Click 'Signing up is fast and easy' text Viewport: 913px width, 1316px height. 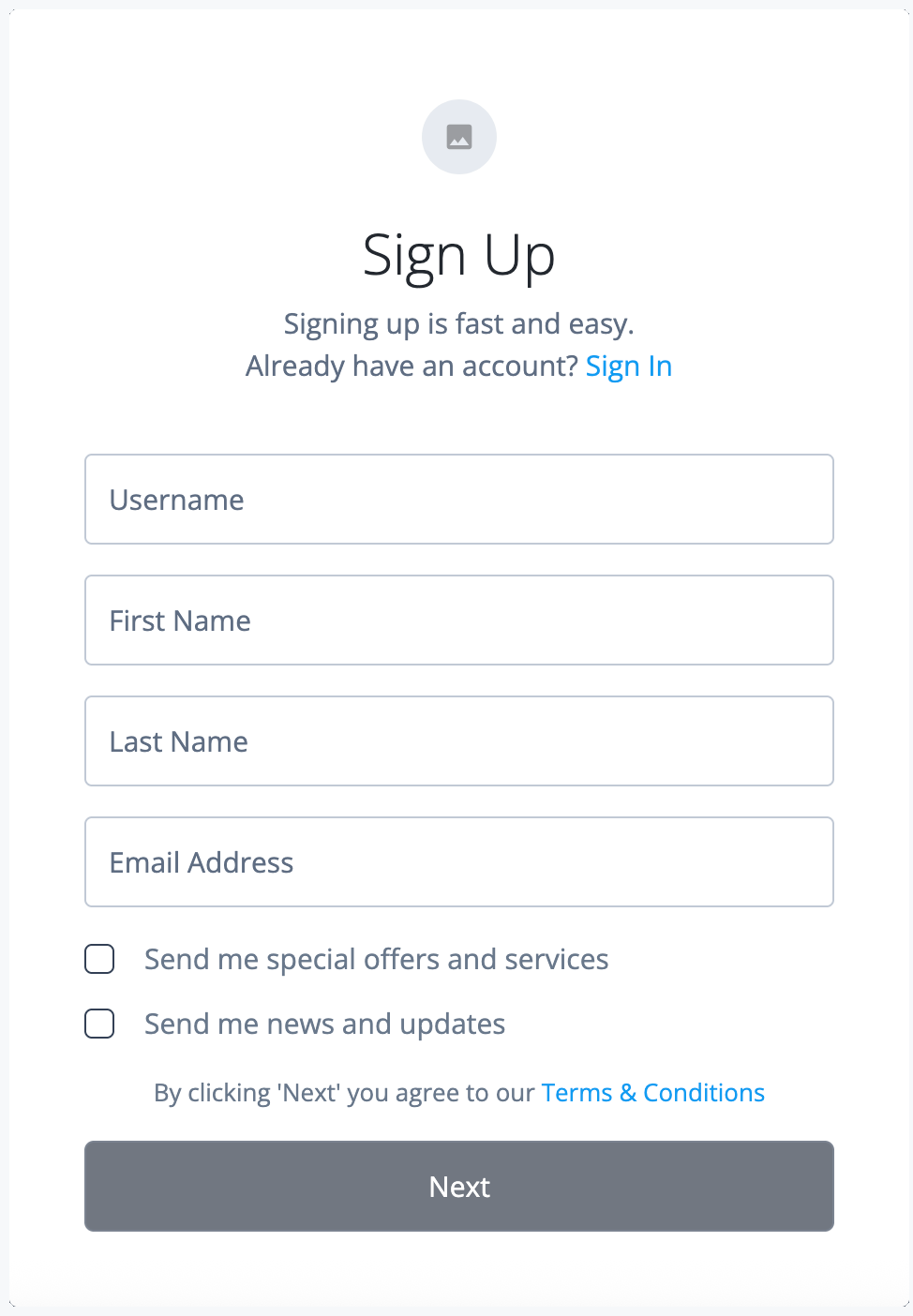point(458,323)
